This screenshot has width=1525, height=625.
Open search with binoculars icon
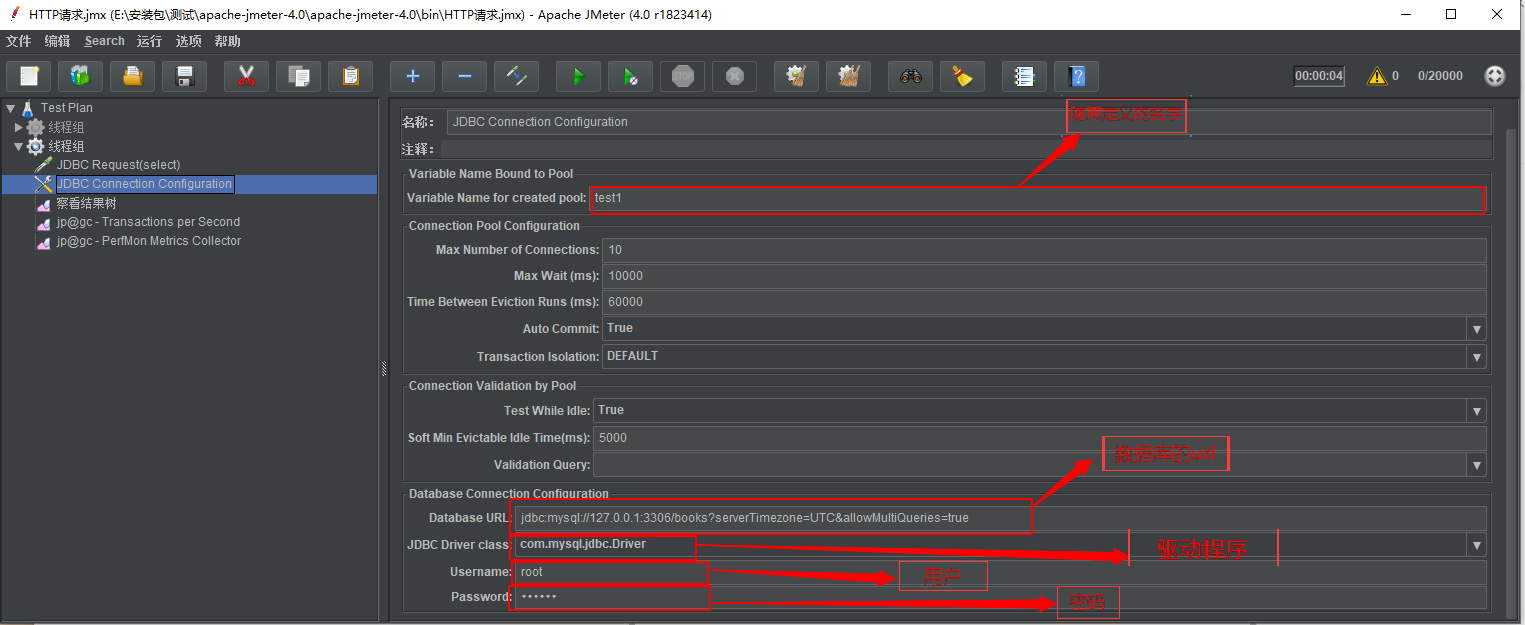(x=910, y=76)
